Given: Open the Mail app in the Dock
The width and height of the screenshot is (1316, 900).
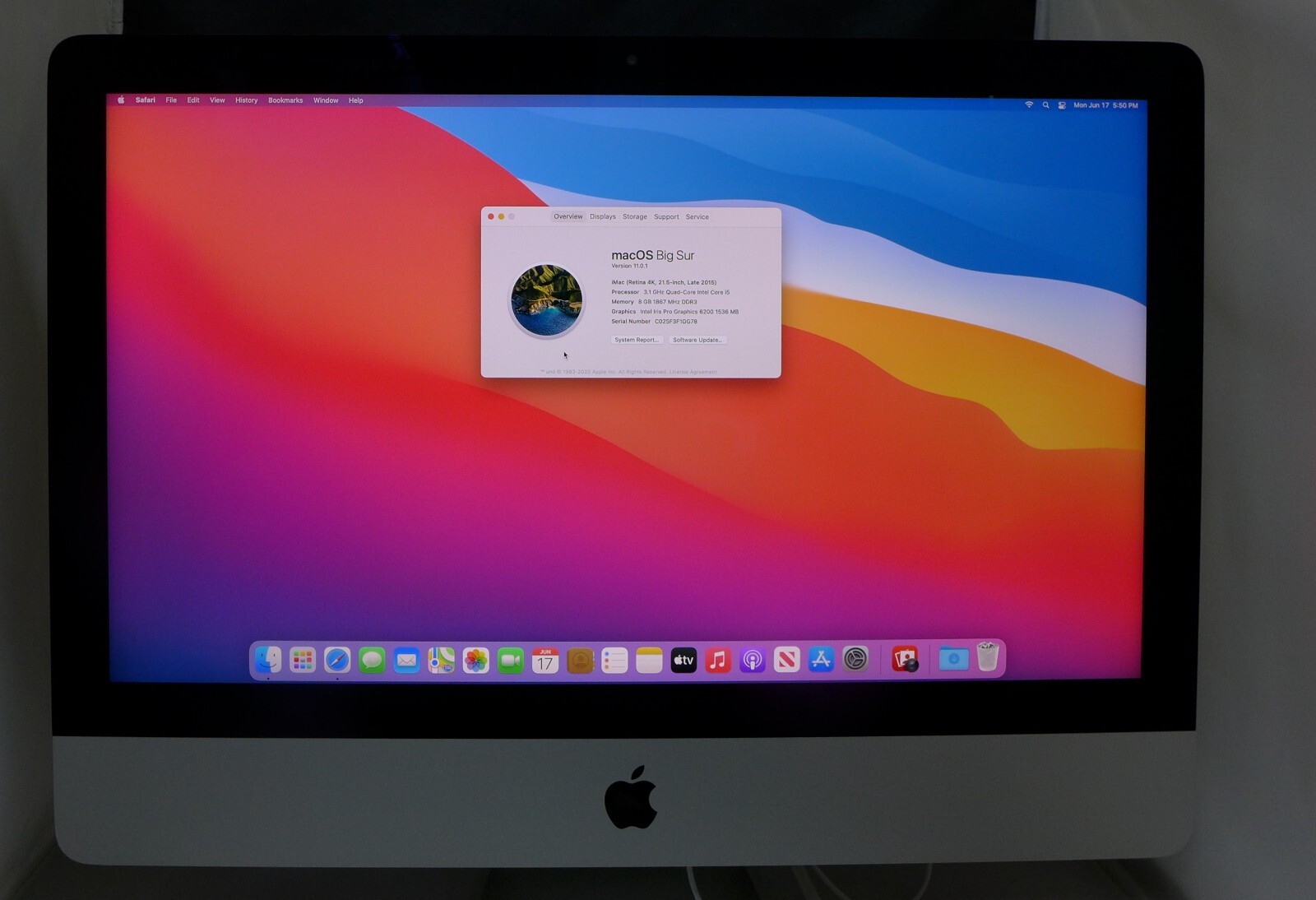Looking at the screenshot, I should (x=406, y=660).
